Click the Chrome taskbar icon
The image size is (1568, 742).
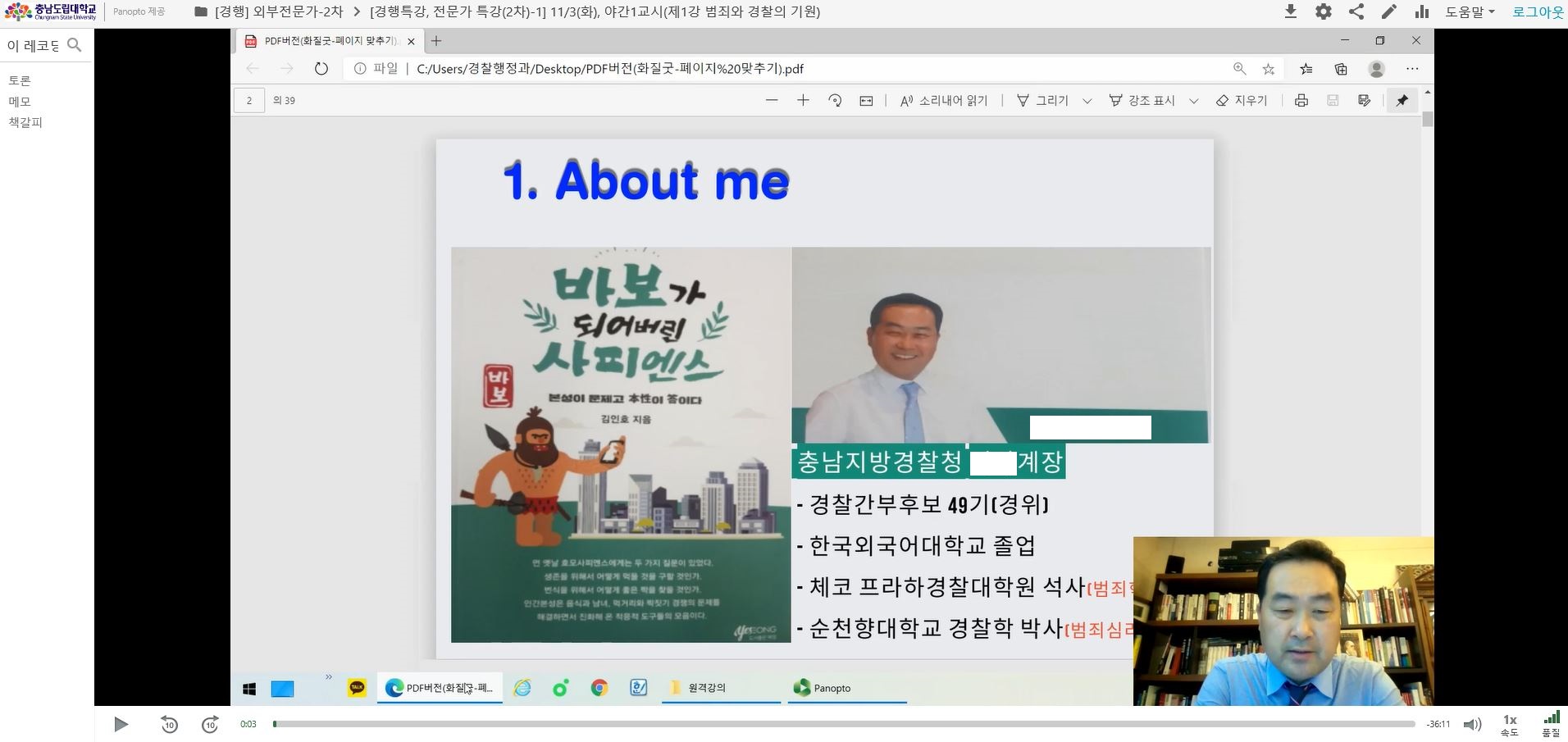tap(599, 688)
